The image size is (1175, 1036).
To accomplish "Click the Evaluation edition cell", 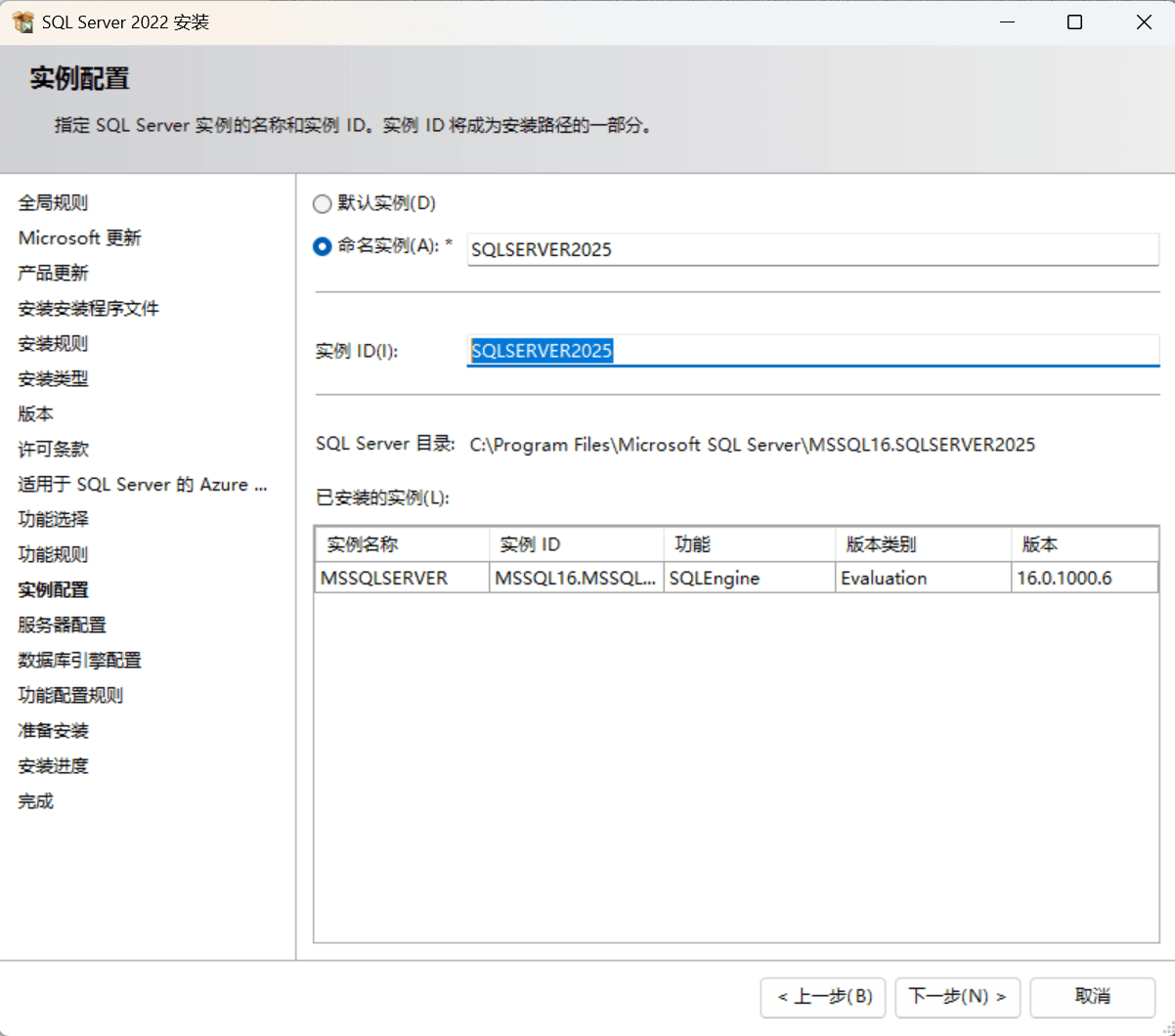I will pyautogui.click(x=923, y=578).
